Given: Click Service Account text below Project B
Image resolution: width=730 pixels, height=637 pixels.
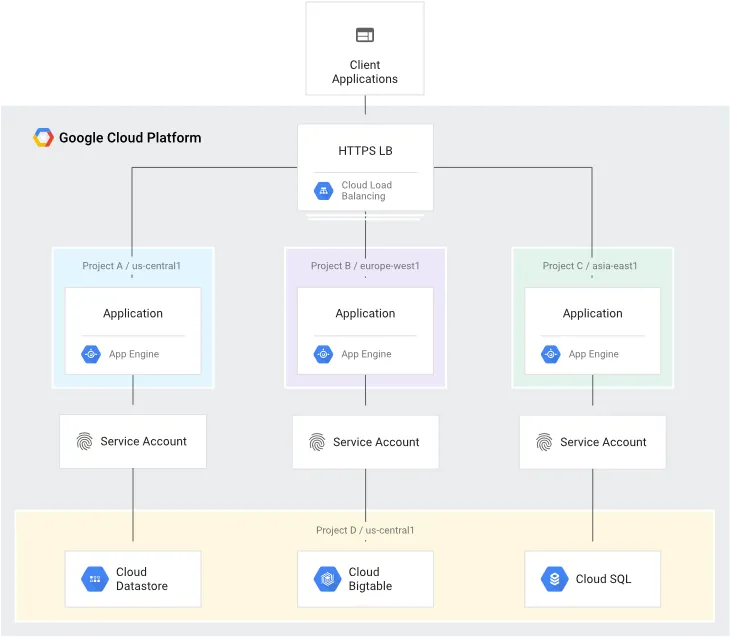Looking at the screenshot, I should (x=376, y=442).
